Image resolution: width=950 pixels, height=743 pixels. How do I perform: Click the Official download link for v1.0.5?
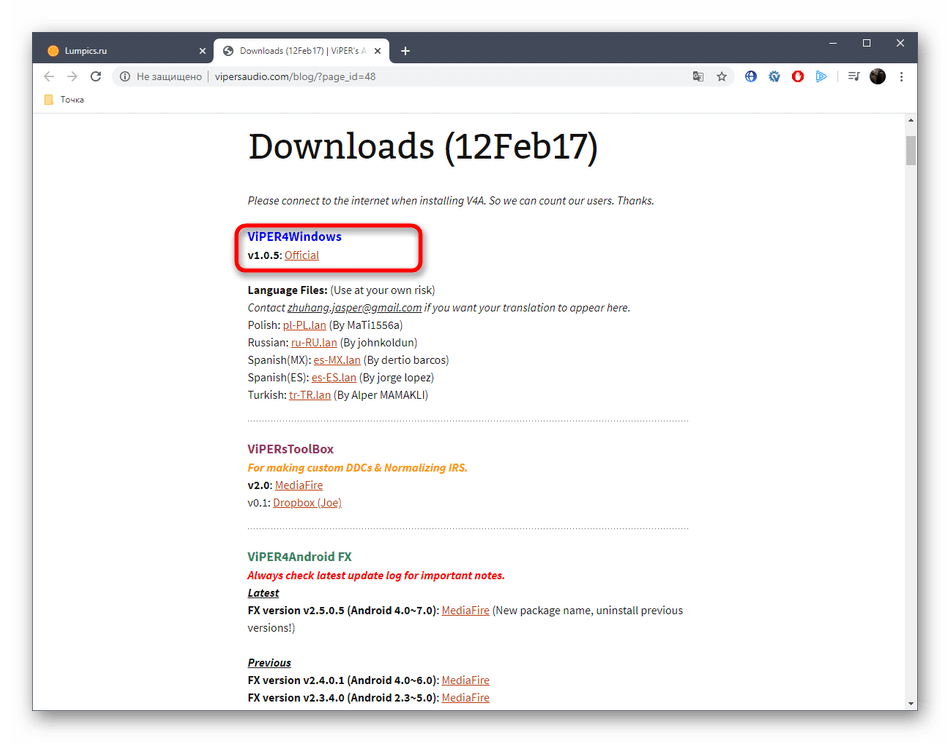pyautogui.click(x=301, y=255)
